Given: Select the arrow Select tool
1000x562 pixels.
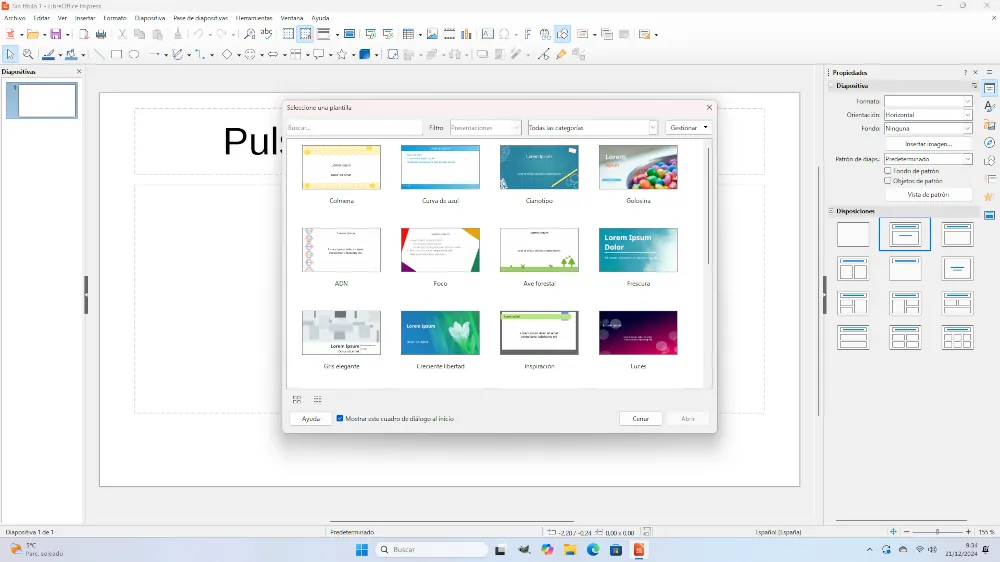Looking at the screenshot, I should coord(10,55).
